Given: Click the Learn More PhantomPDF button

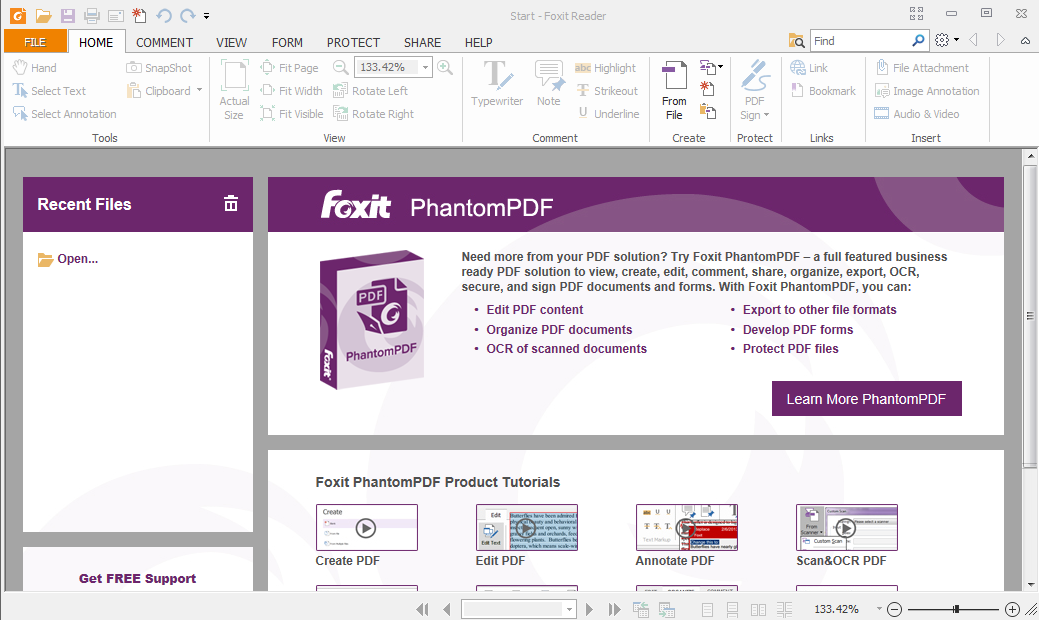Looking at the screenshot, I should [x=866, y=398].
